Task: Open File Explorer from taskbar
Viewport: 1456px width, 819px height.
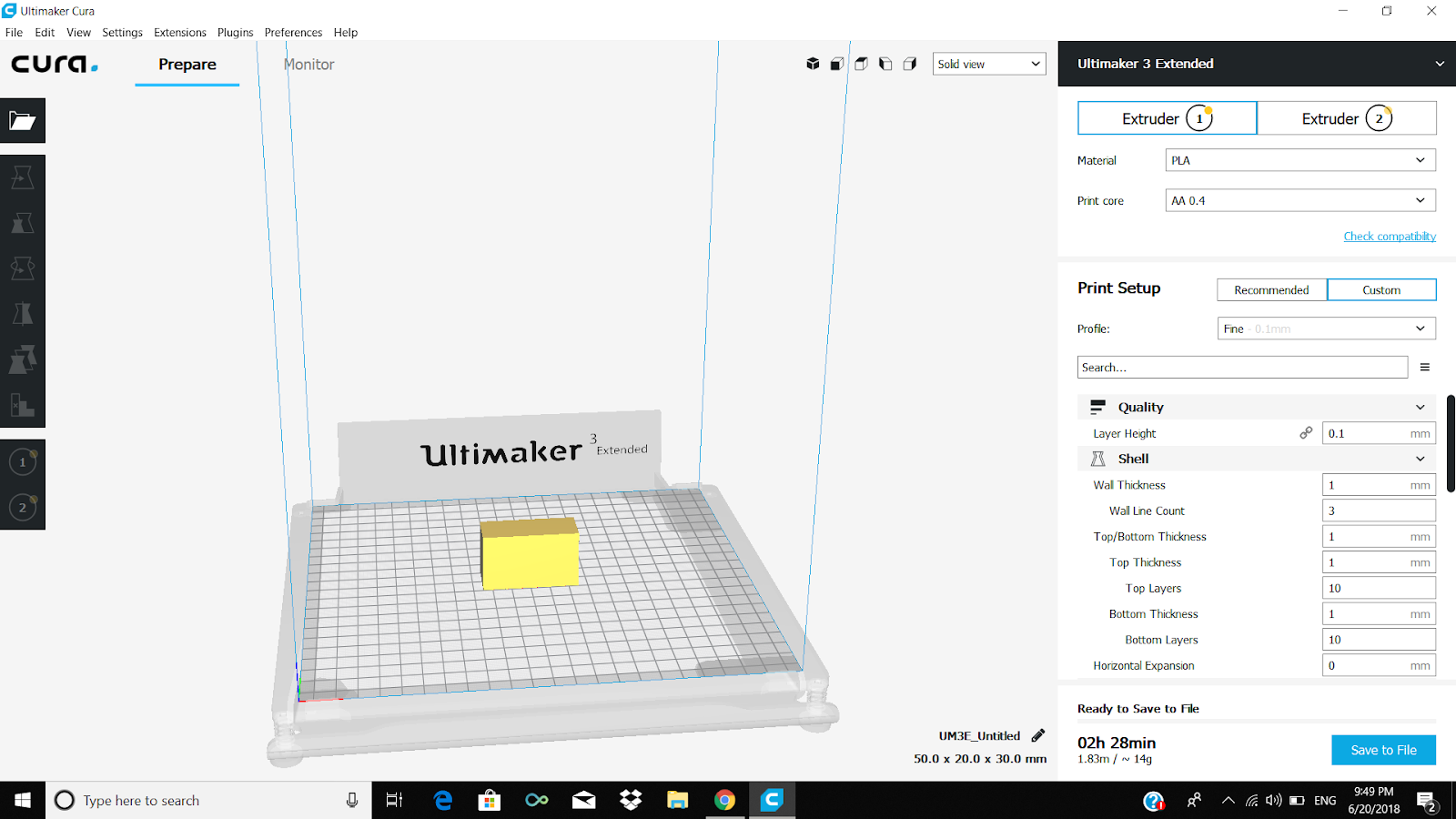Action: (677, 800)
